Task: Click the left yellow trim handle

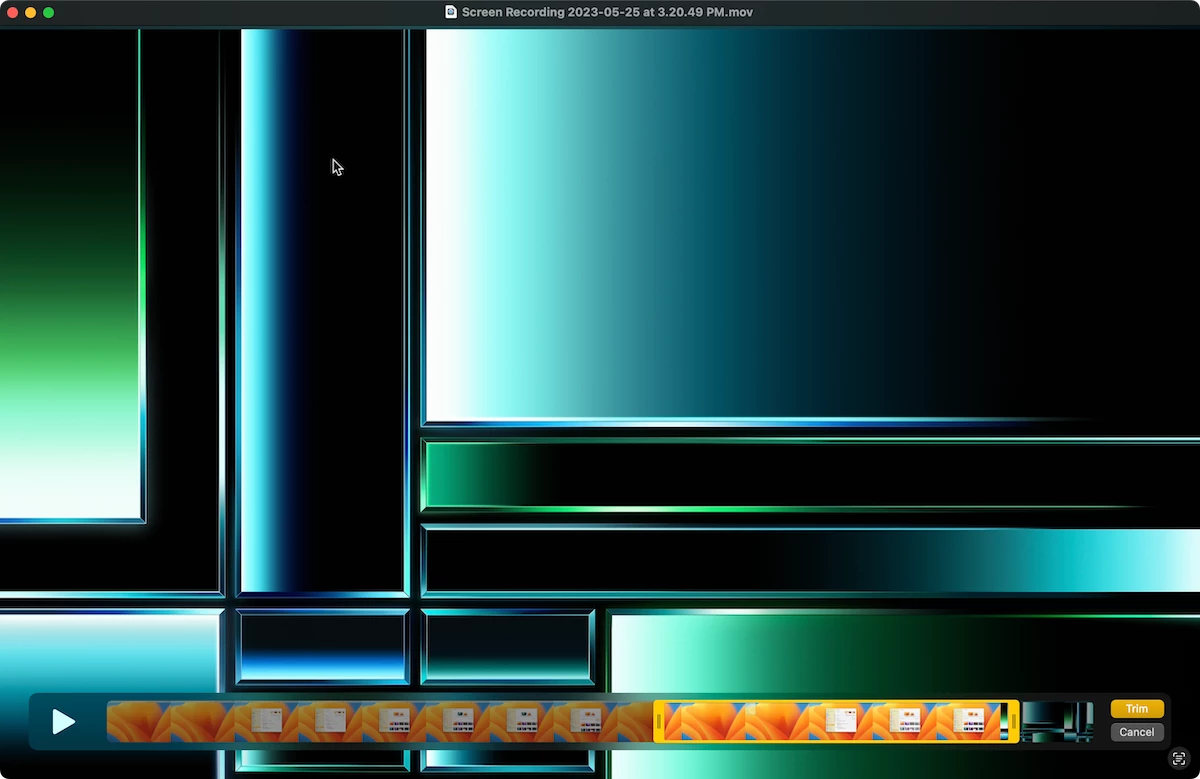Action: pyautogui.click(x=659, y=721)
